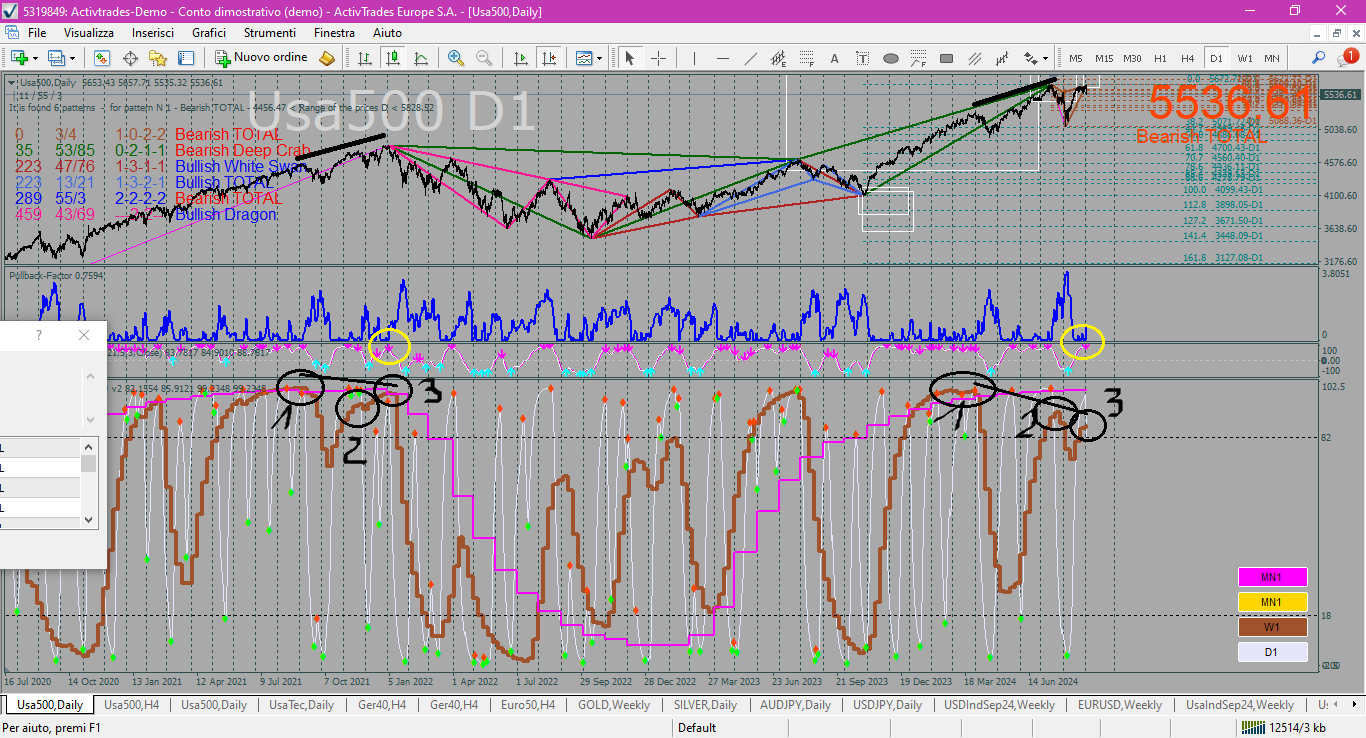Screen dimensions: 1366x738
Task: Click the magenta MN1 legend swatch
Action: [1272, 577]
